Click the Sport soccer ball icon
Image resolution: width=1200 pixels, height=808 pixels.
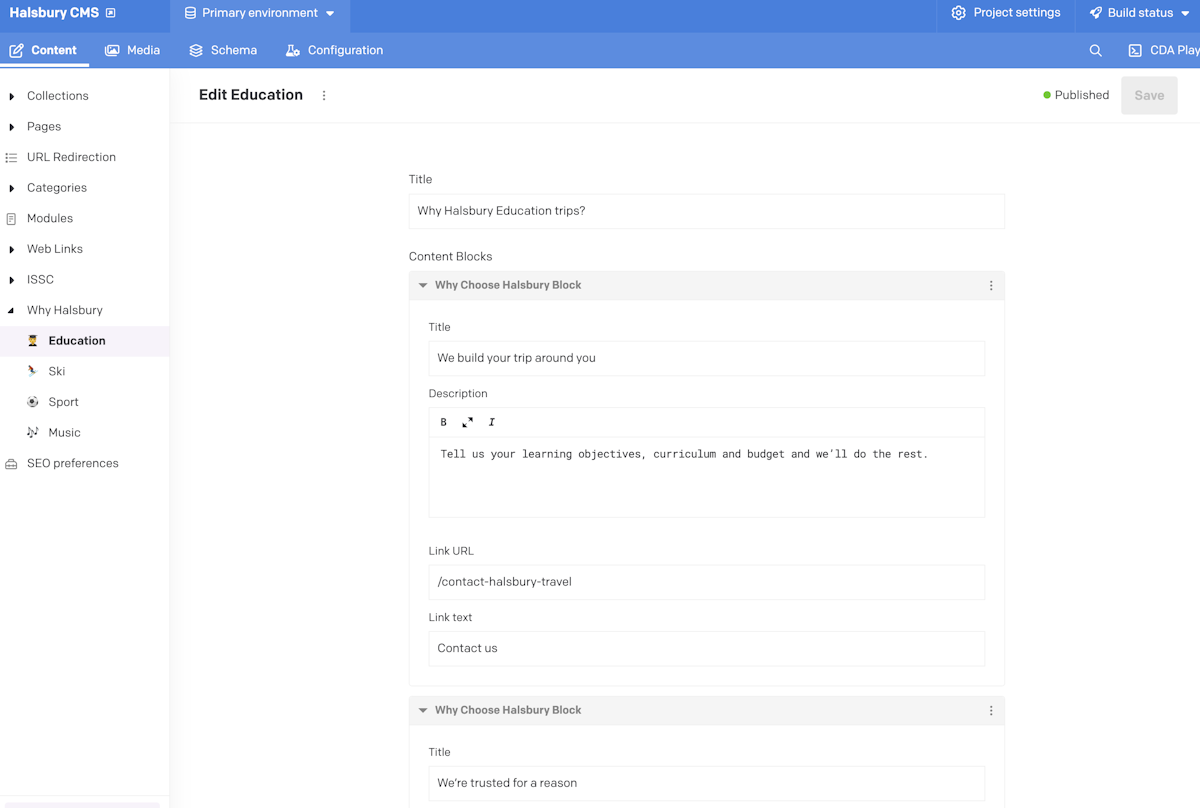[33, 402]
